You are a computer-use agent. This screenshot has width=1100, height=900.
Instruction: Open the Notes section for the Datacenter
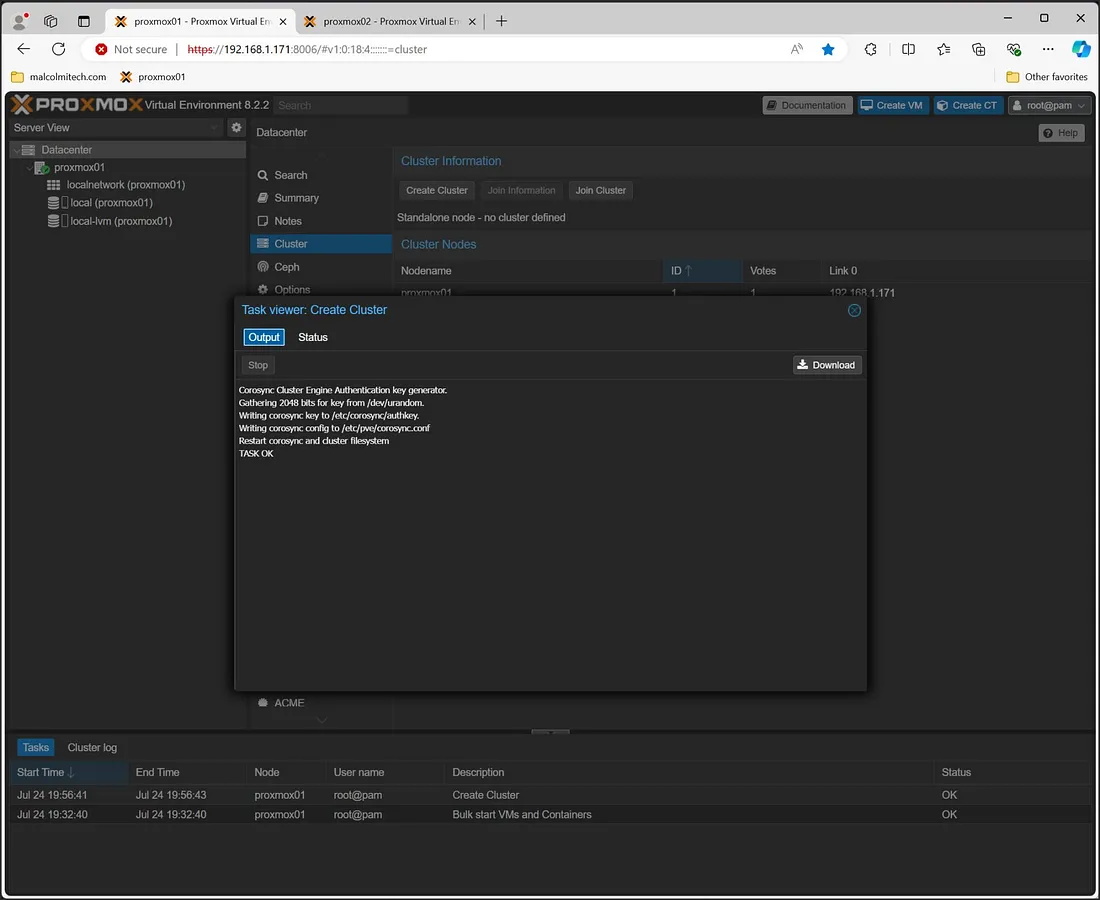tap(288, 220)
